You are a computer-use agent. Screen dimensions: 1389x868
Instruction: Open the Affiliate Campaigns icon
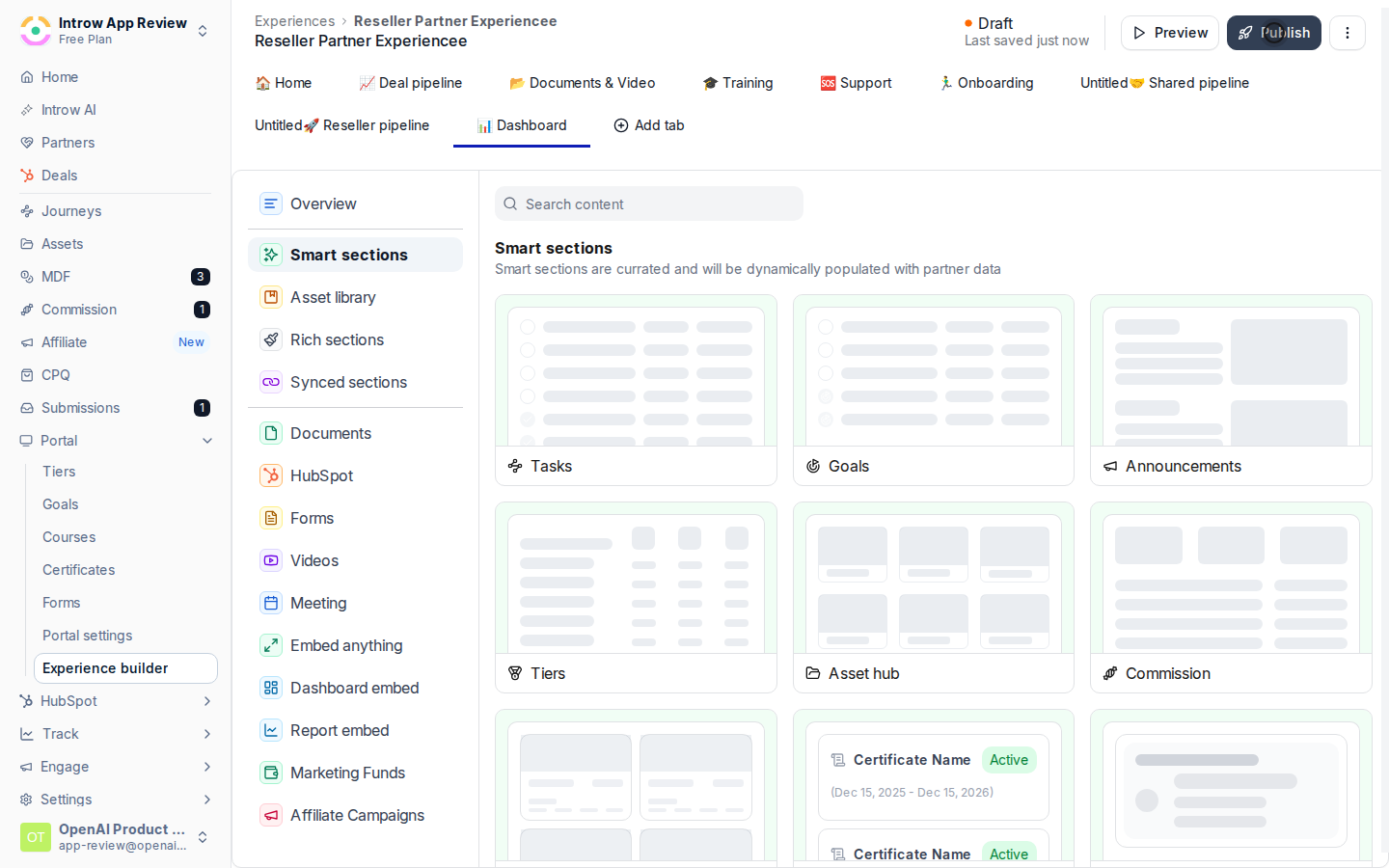coord(271,815)
